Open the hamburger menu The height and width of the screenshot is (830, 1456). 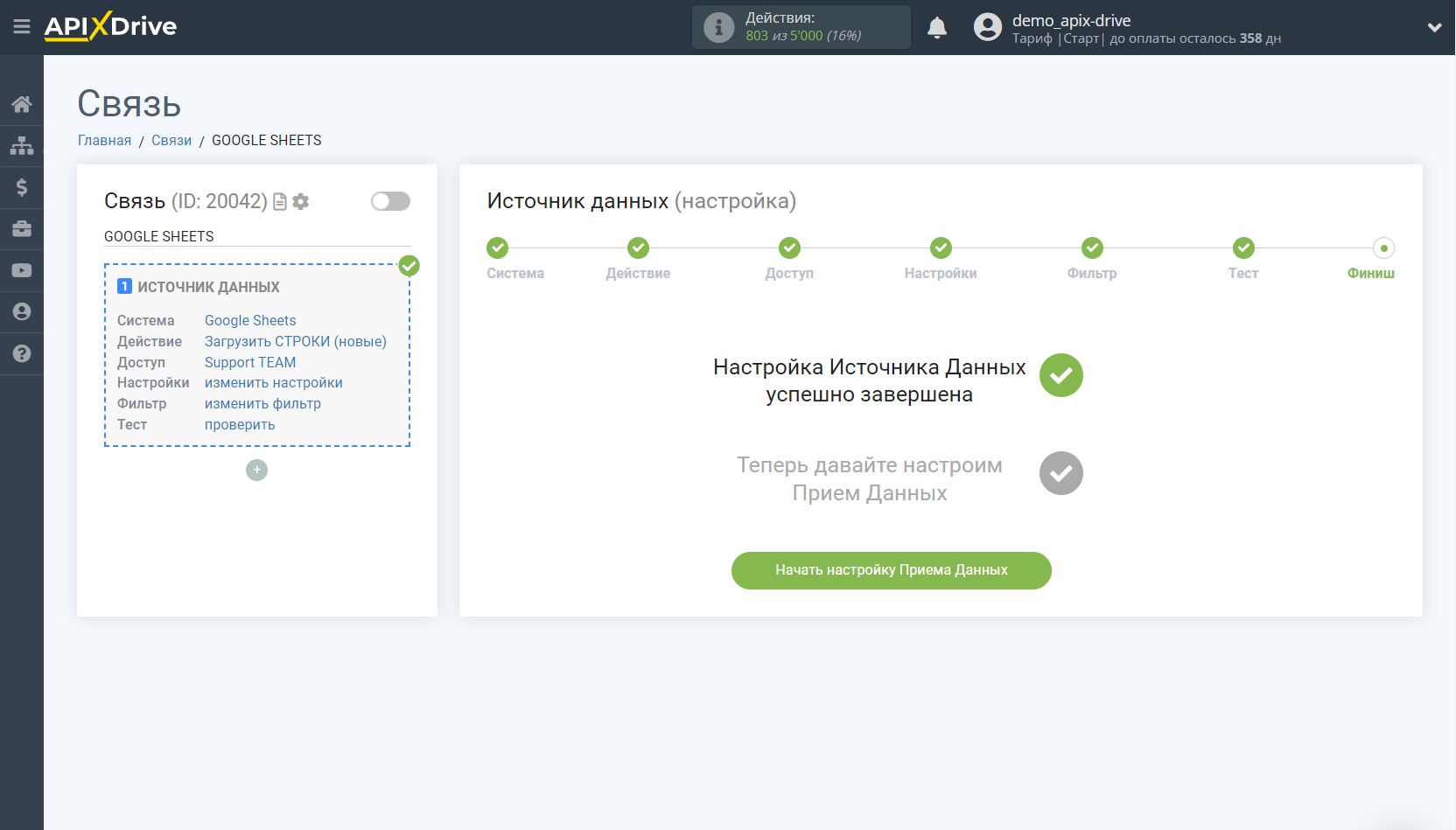coord(22,27)
